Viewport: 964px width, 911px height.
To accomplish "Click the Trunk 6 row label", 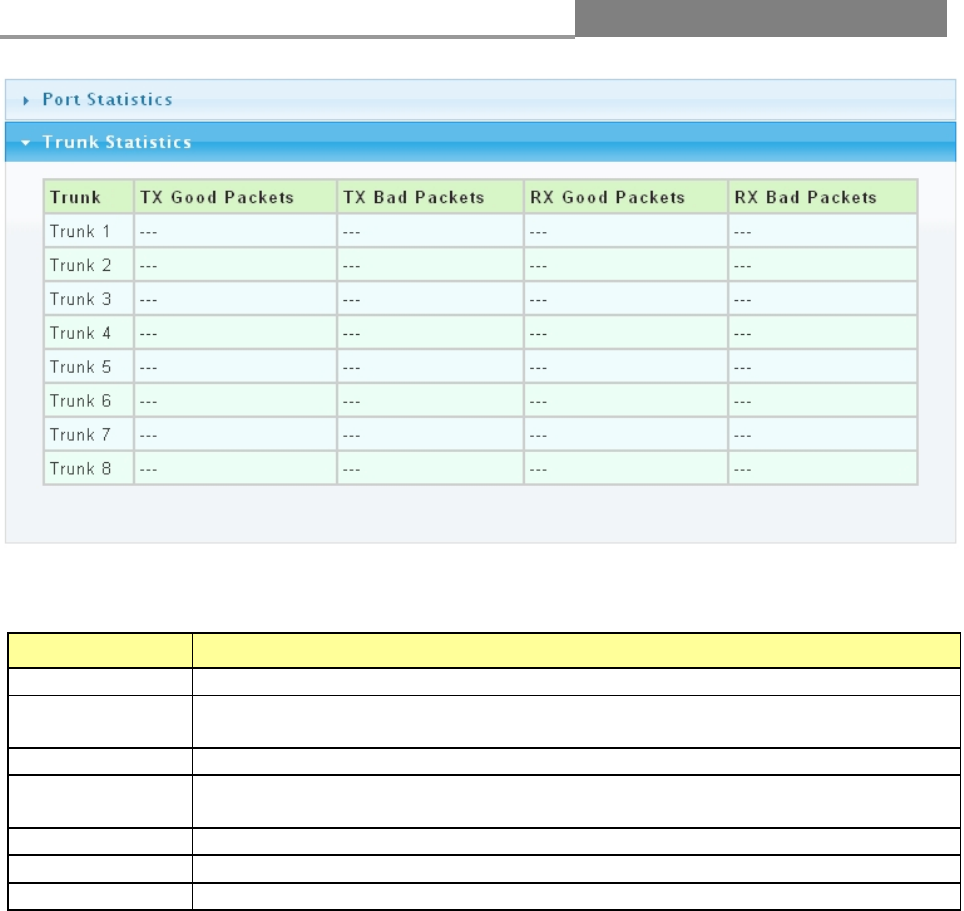I will (80, 400).
